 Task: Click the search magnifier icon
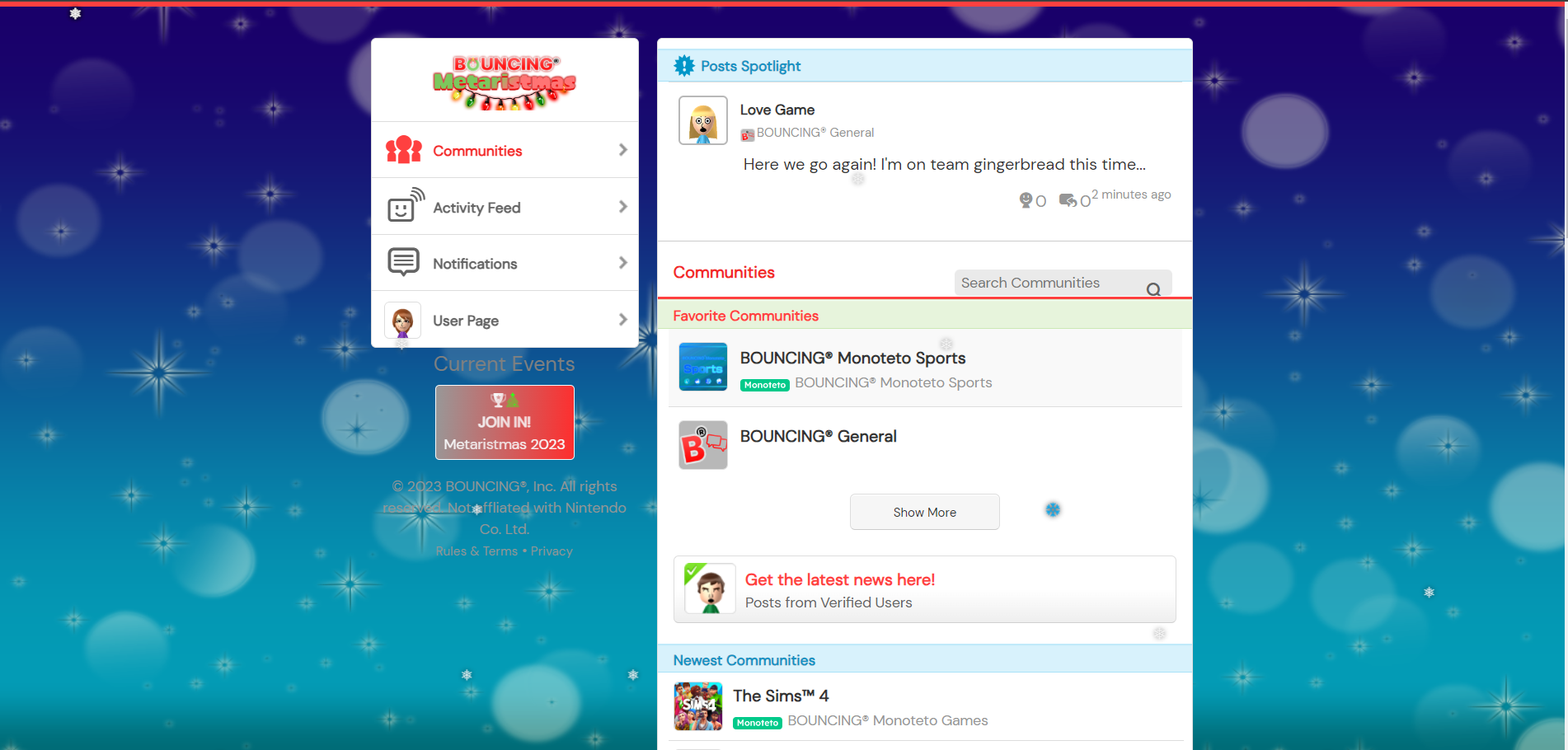pos(1154,289)
